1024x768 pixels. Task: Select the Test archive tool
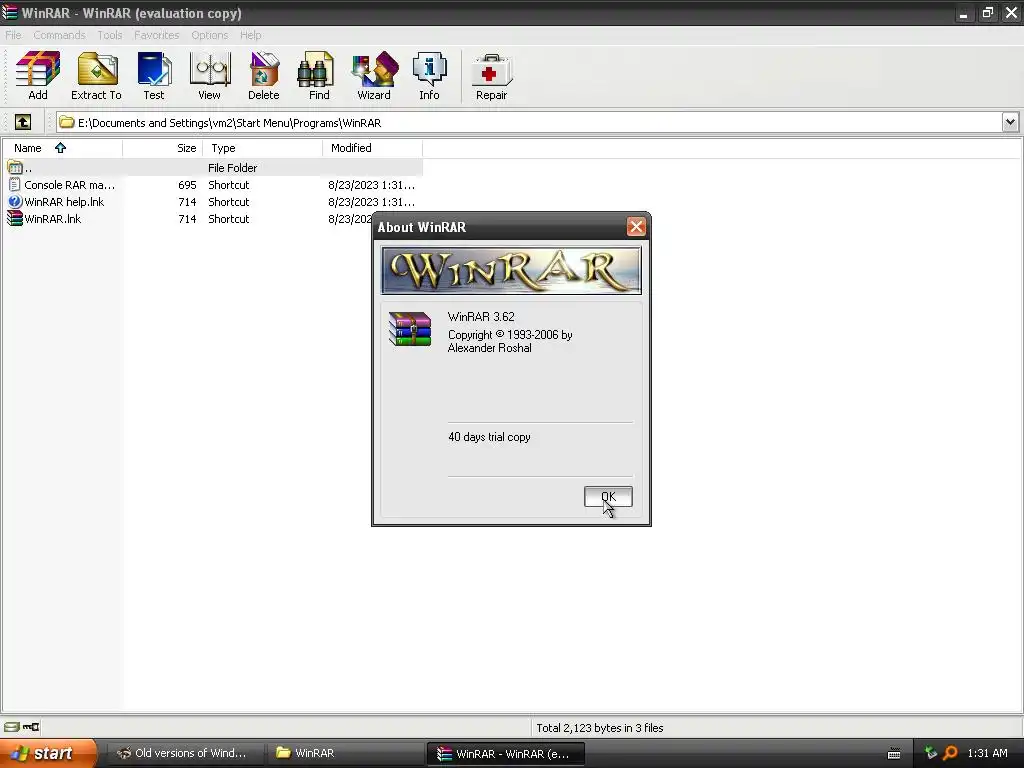154,76
